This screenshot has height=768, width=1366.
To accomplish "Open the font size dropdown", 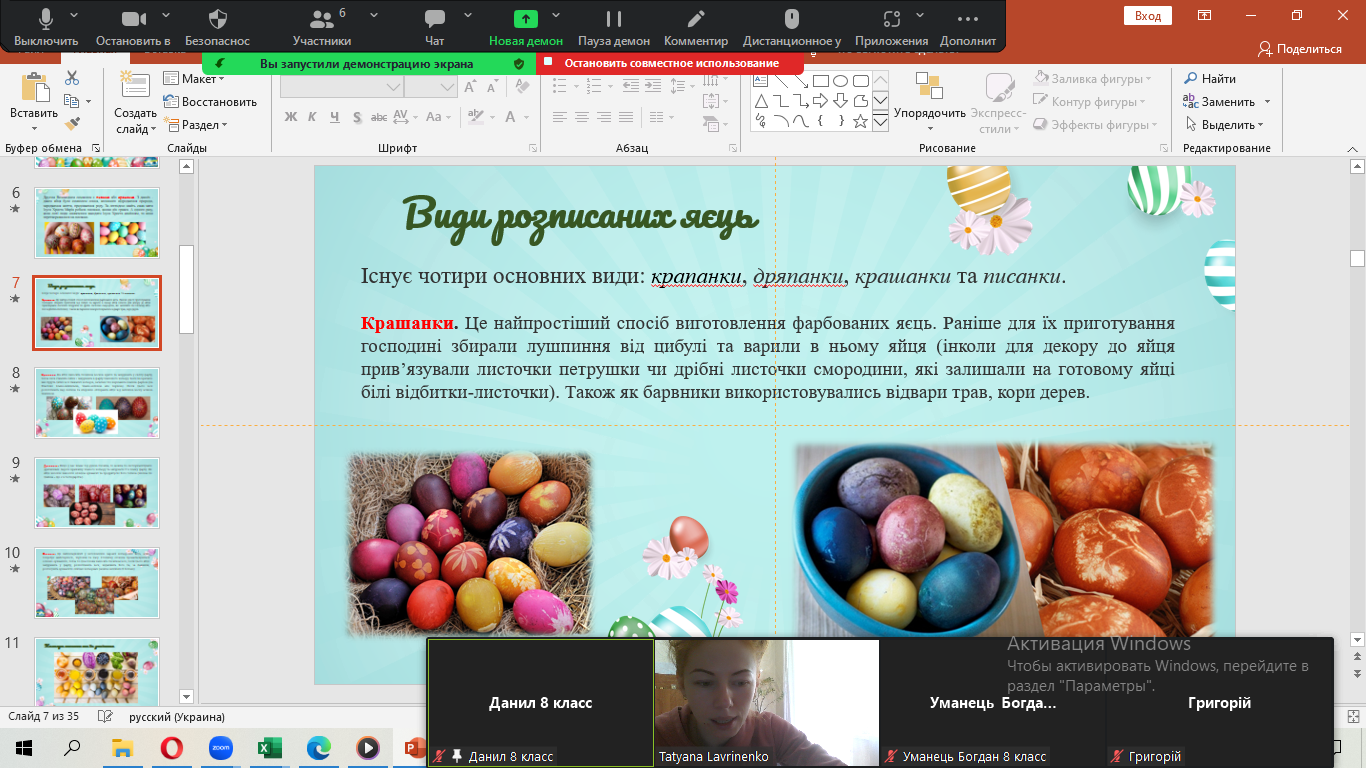I will pos(447,87).
